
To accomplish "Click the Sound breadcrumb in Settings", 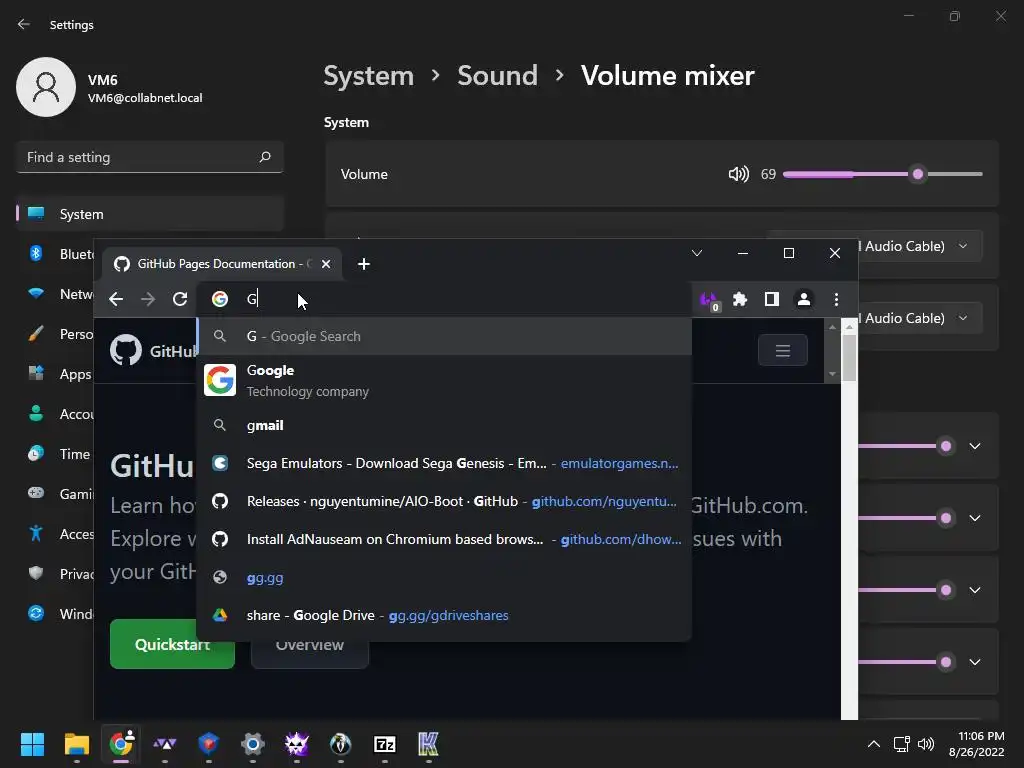I will click(x=498, y=76).
